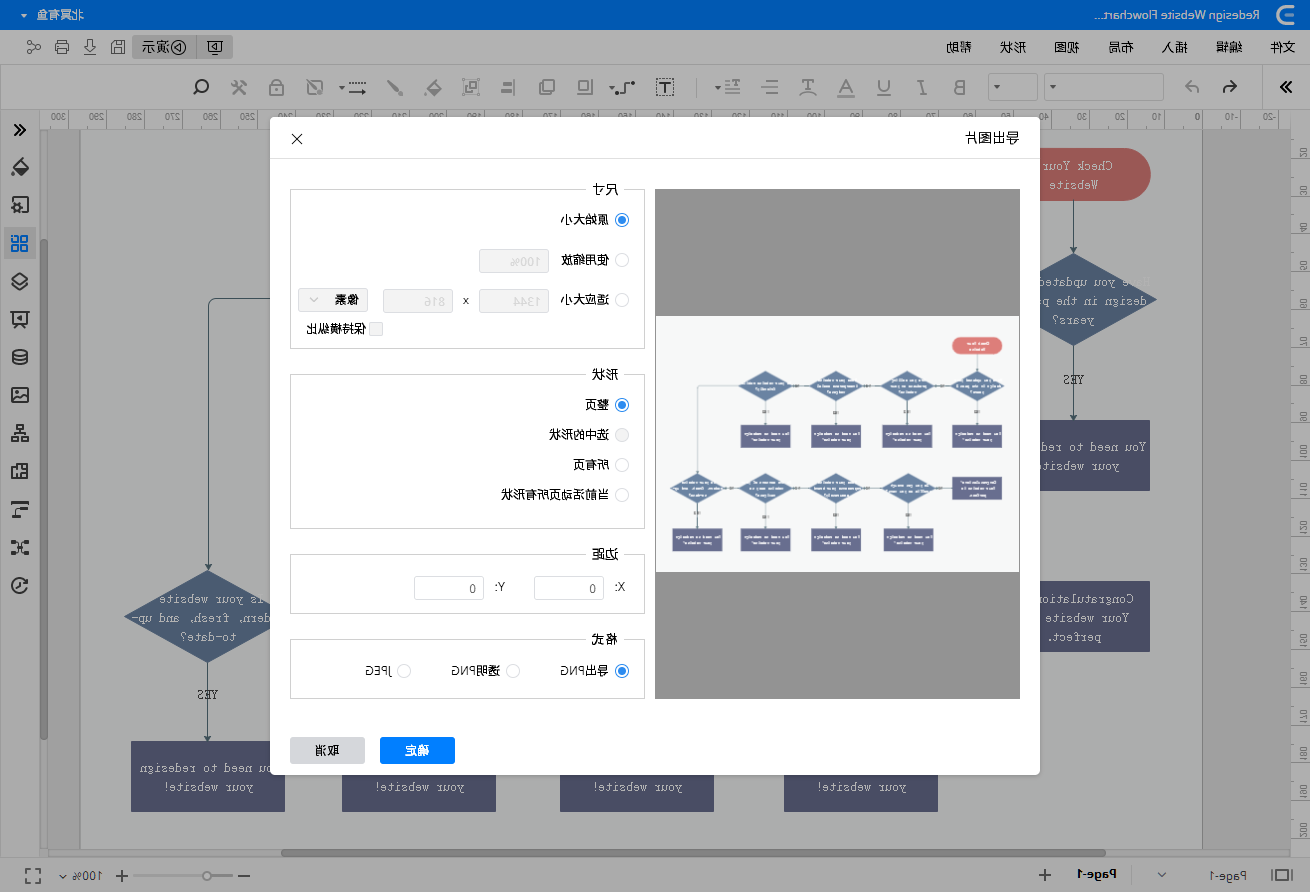The height and width of the screenshot is (892, 1310).
Task: Open the 文件 menu
Action: coord(1282,47)
